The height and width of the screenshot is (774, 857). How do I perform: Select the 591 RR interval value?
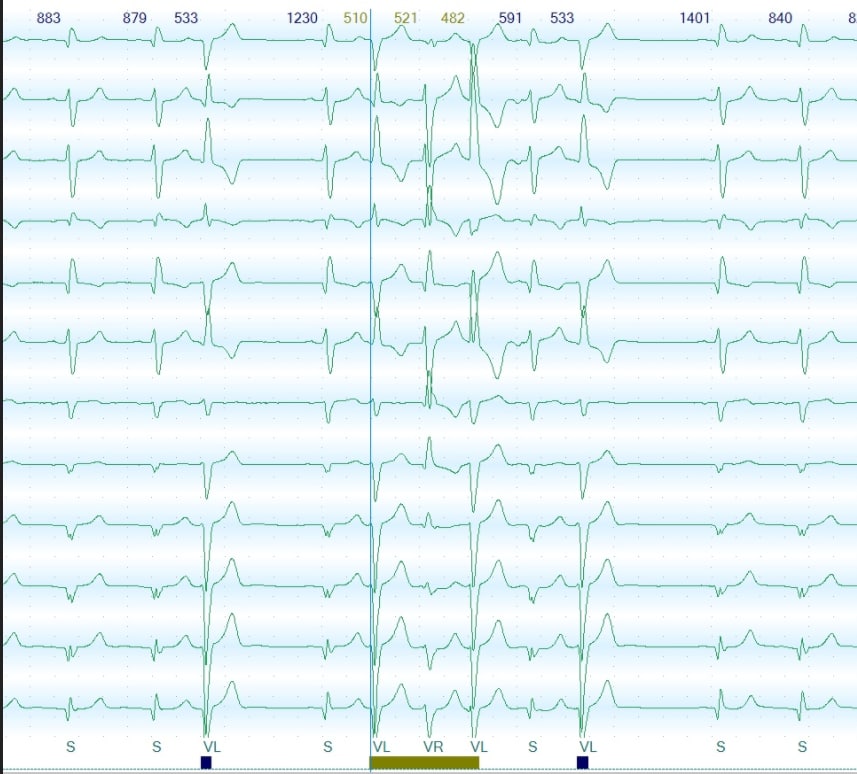(510, 18)
